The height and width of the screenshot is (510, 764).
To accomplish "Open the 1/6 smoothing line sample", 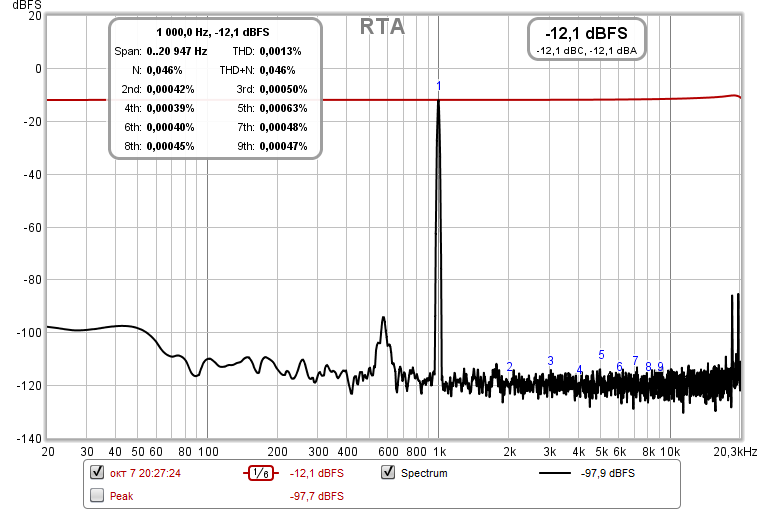I will tap(261, 473).
